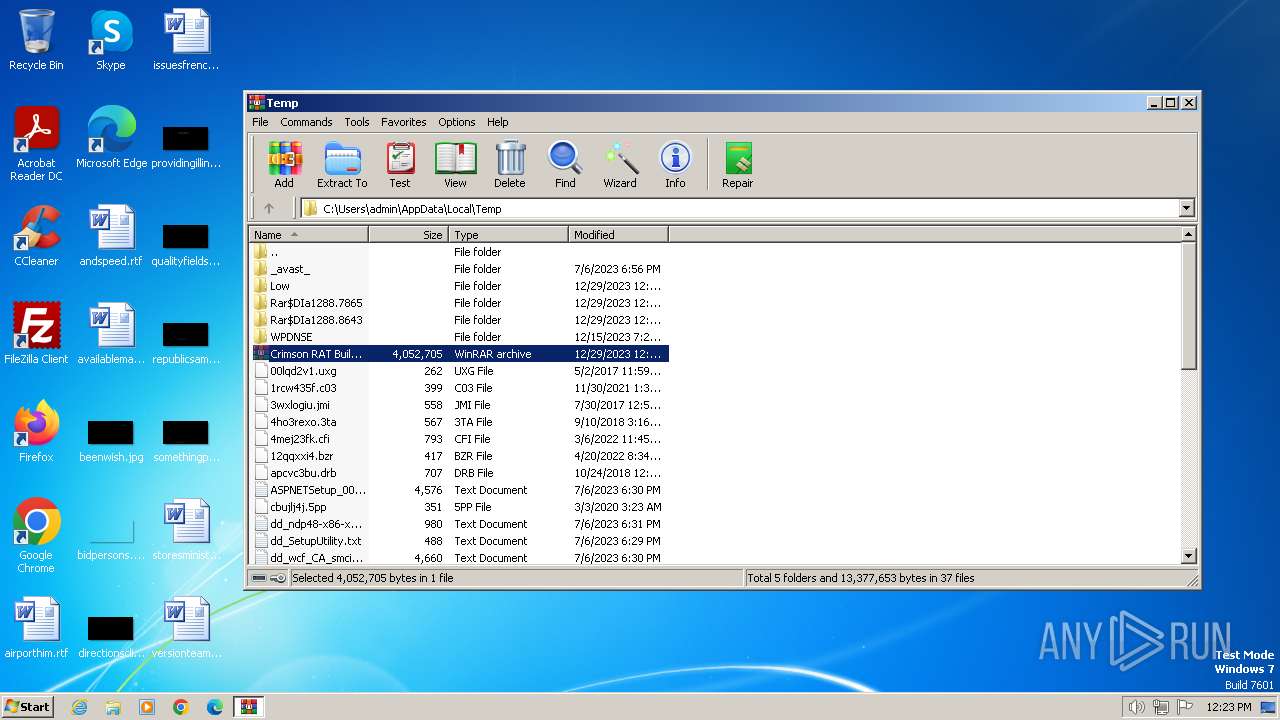Open the Skype desktop shortcut
This screenshot has height=720, width=1280.
111,40
